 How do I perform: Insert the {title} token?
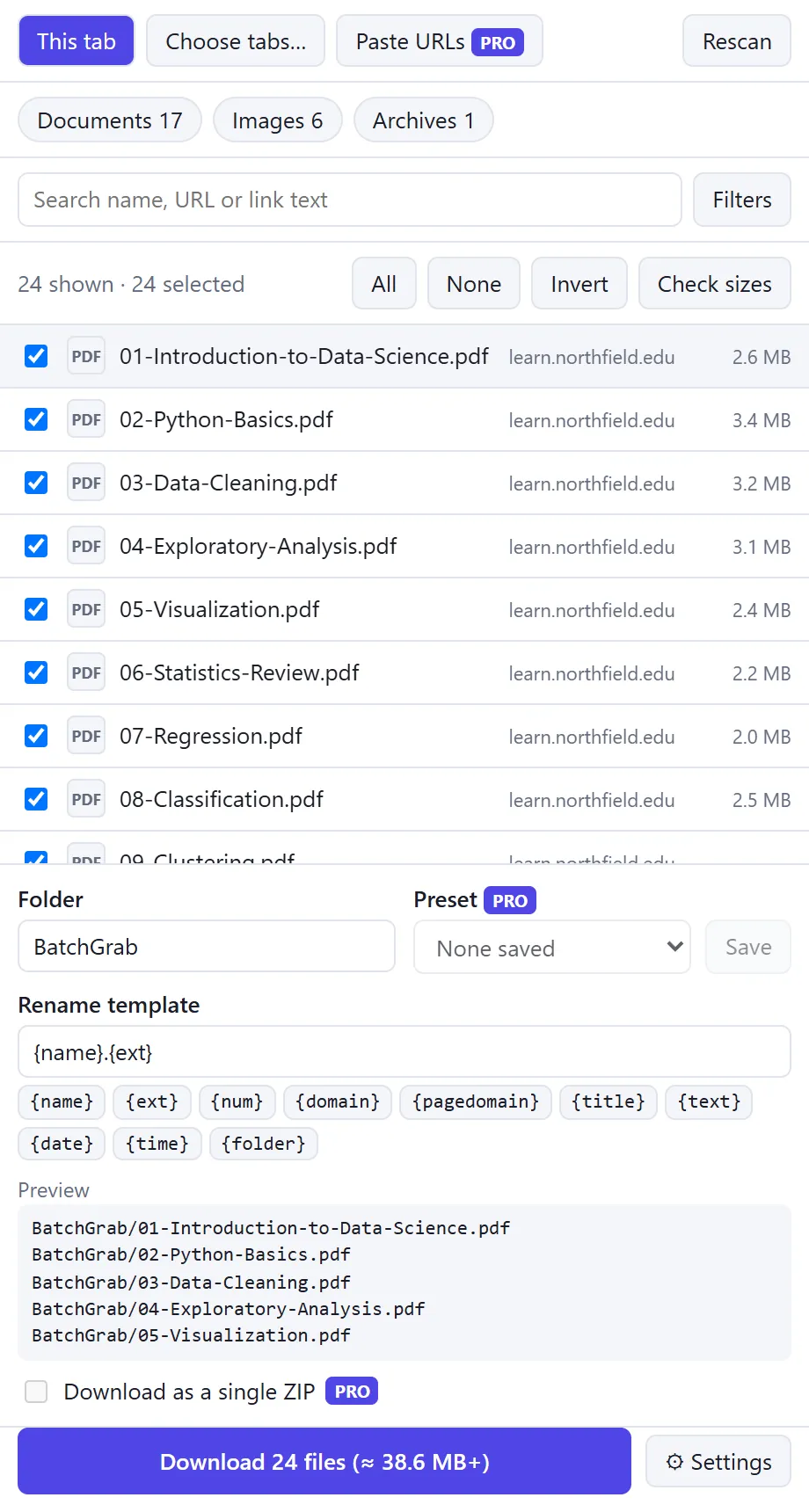609,1101
